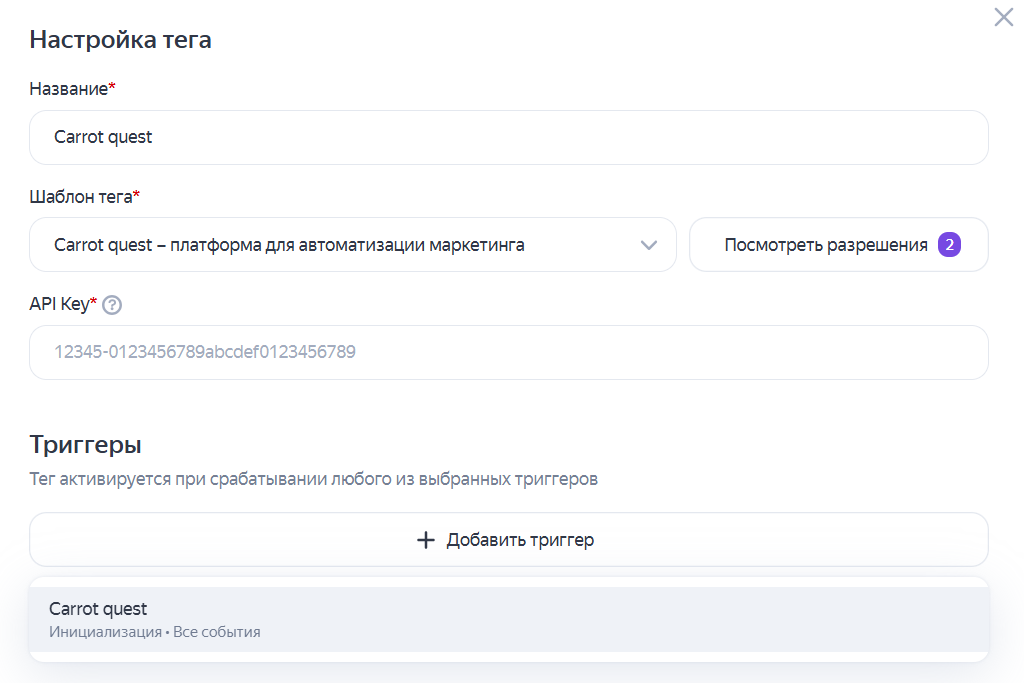Click the trigger activation description text
This screenshot has width=1024, height=683.
313,479
